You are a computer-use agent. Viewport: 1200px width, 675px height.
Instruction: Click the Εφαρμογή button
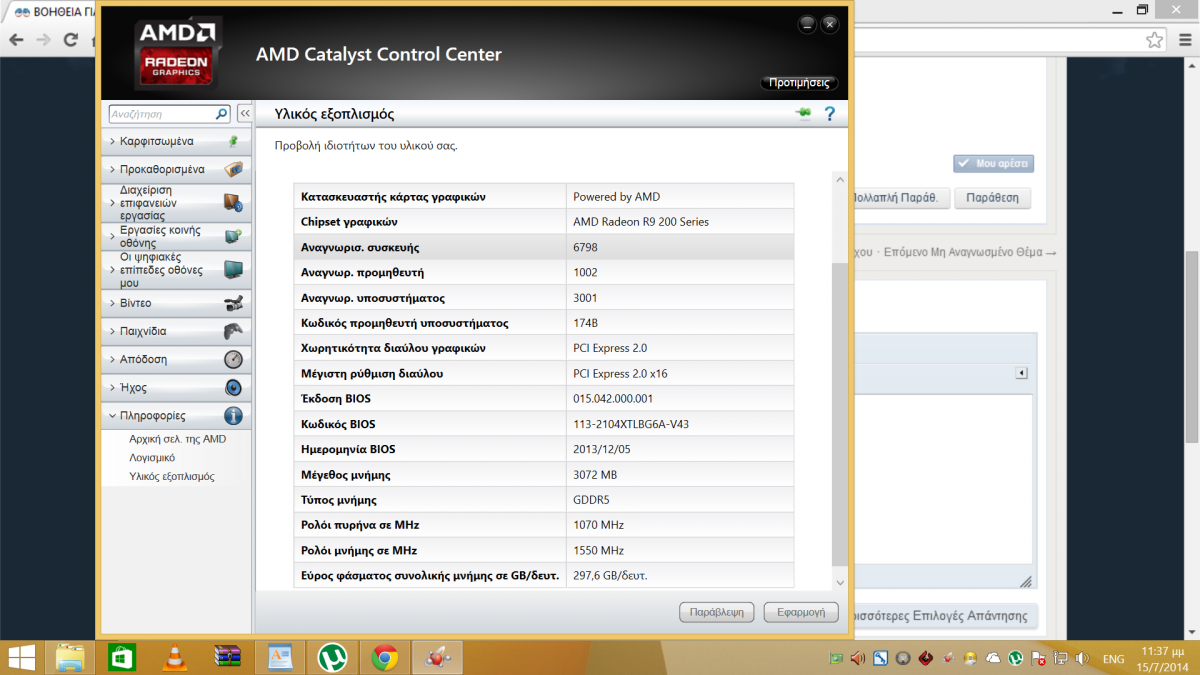[x=800, y=612]
